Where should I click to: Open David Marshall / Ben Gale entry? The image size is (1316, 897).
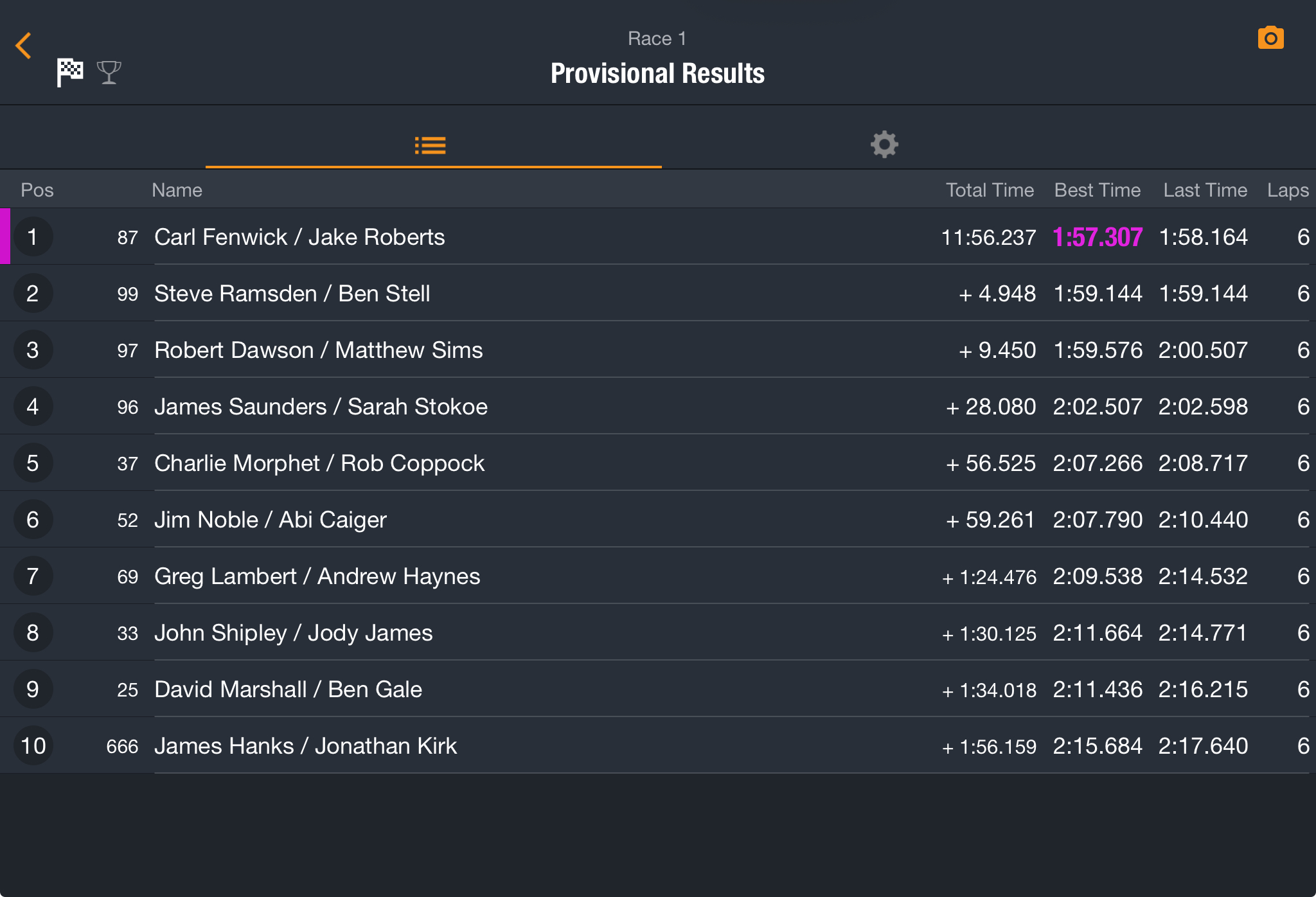click(658, 689)
